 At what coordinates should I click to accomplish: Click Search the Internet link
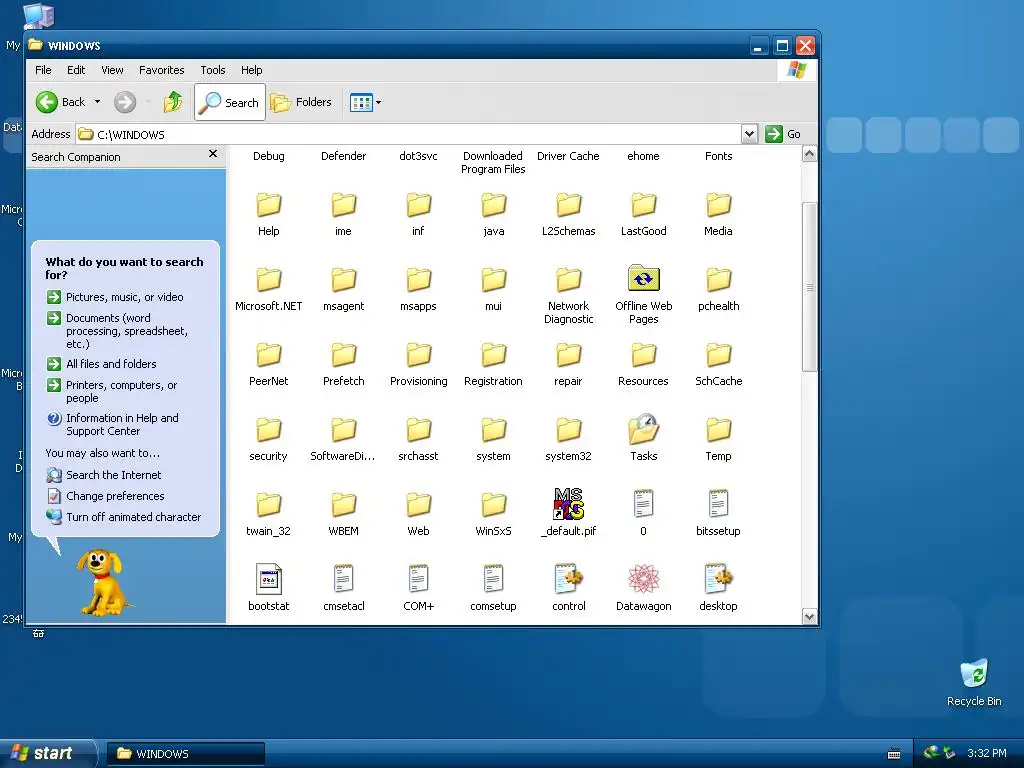104,475
